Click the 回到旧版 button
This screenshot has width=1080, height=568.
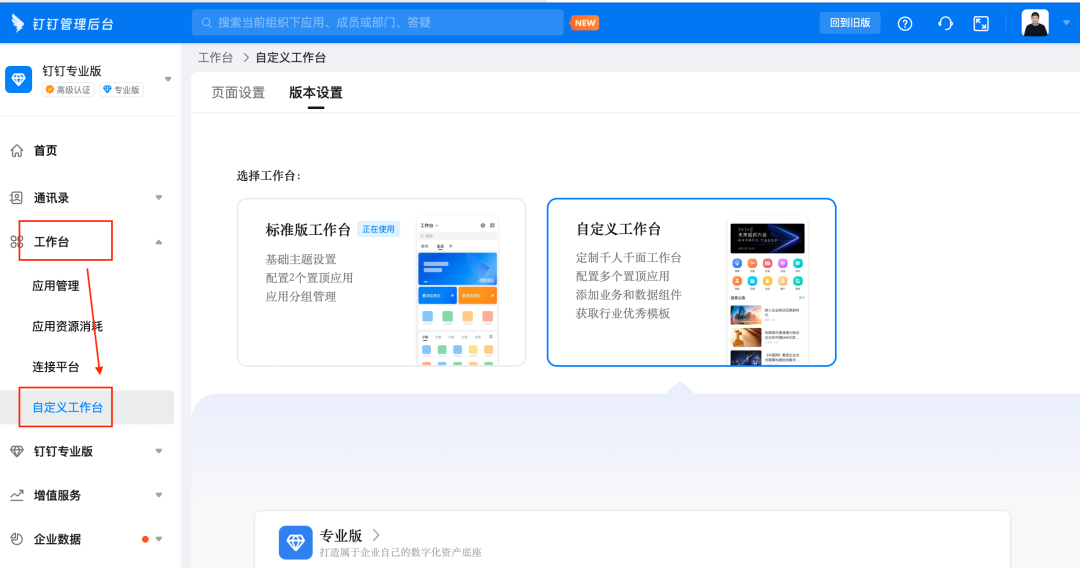(x=850, y=23)
